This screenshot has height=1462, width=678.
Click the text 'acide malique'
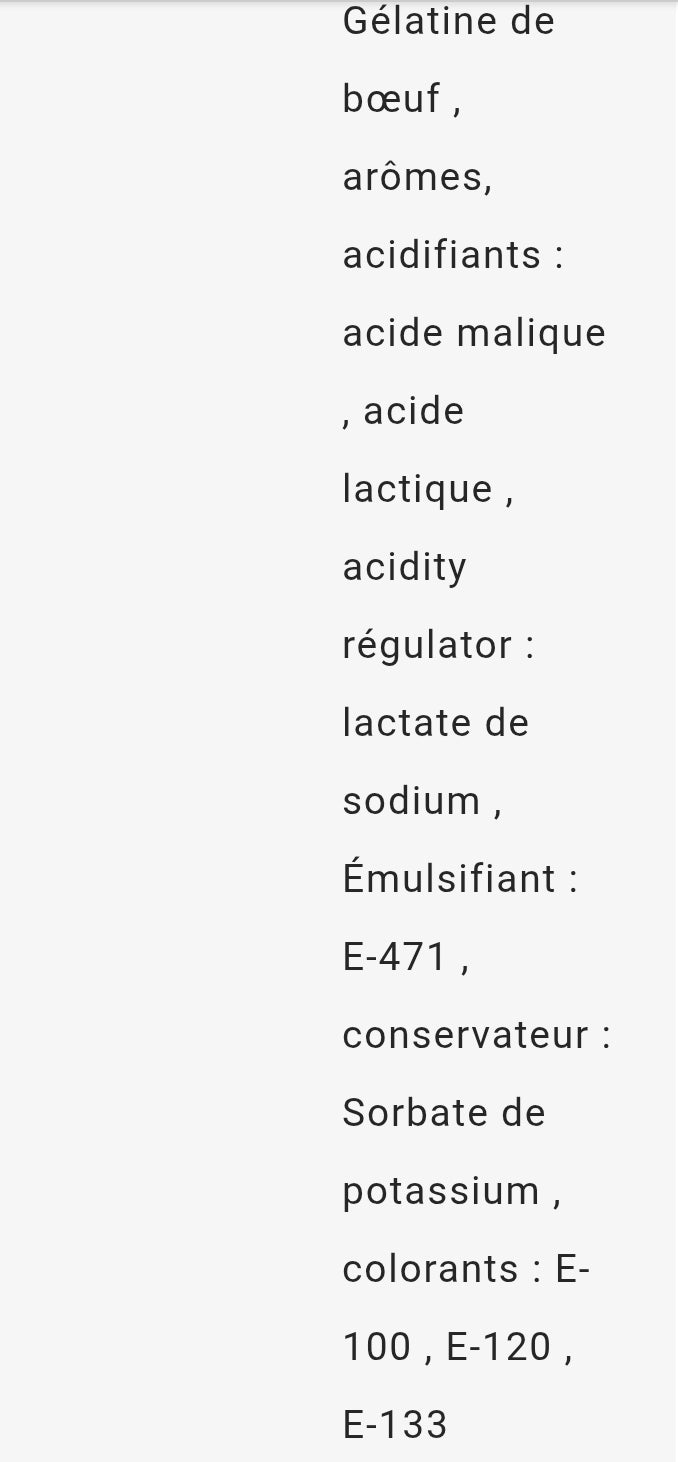tap(474, 333)
